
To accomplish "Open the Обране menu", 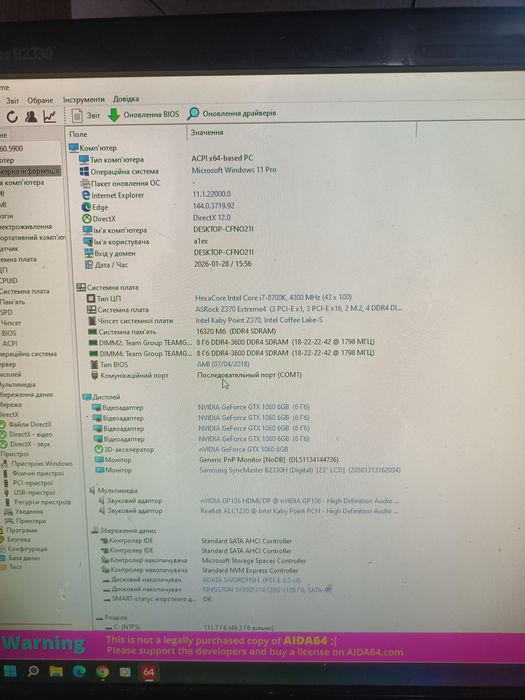I will coord(40,100).
